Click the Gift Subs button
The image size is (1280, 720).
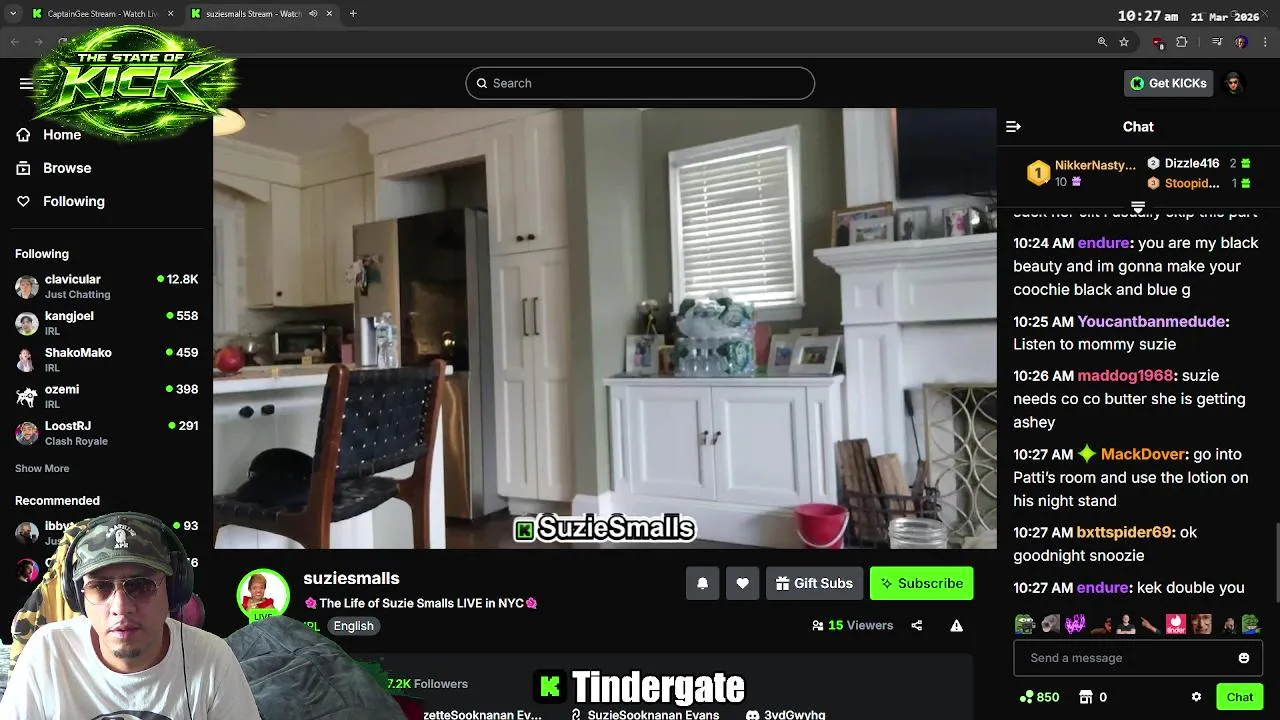[x=814, y=584]
